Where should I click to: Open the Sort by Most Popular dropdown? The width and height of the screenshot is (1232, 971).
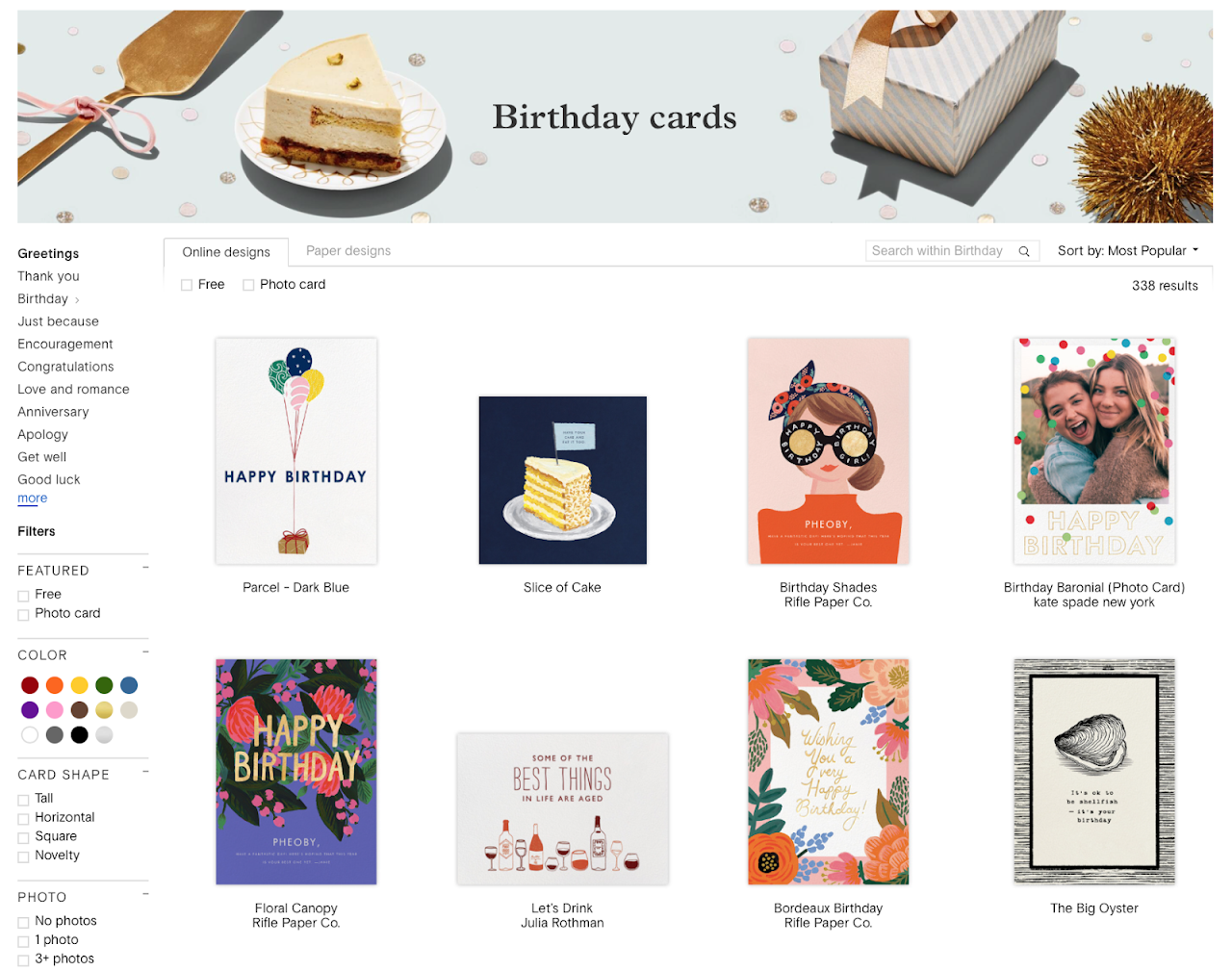1128,250
